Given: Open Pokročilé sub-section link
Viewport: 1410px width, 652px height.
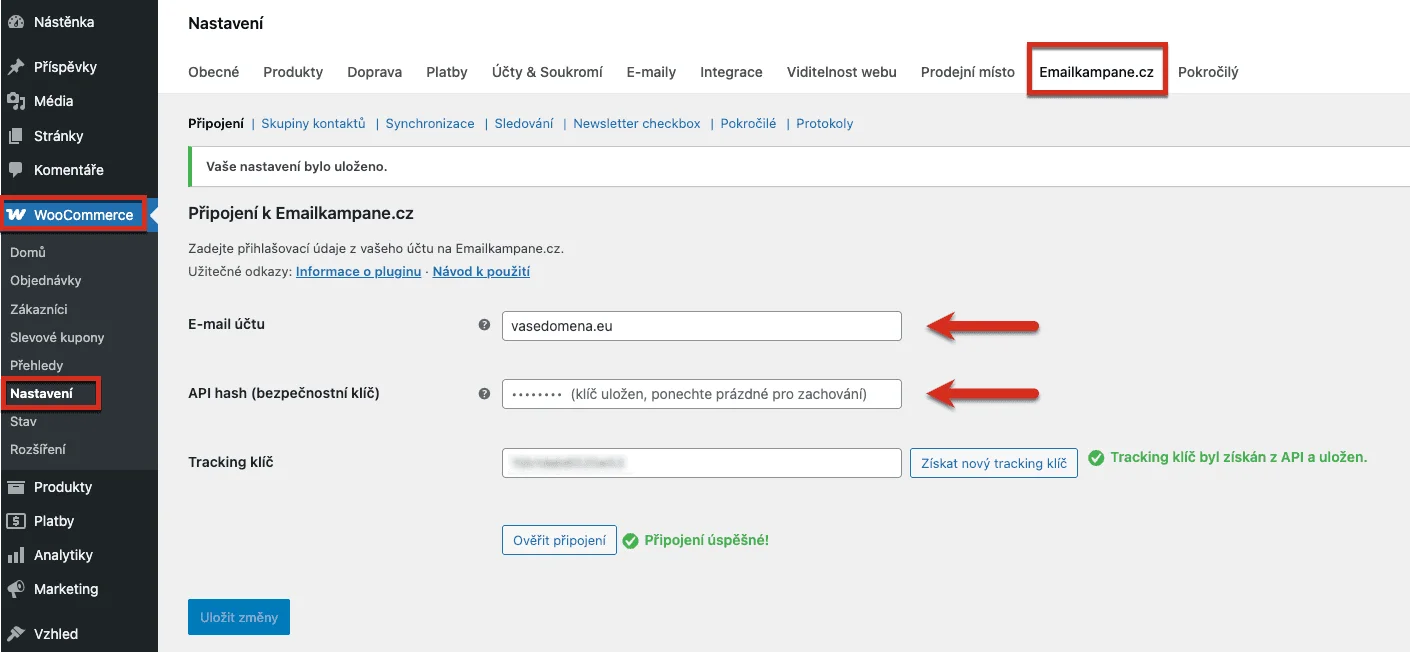Looking at the screenshot, I should [x=749, y=124].
